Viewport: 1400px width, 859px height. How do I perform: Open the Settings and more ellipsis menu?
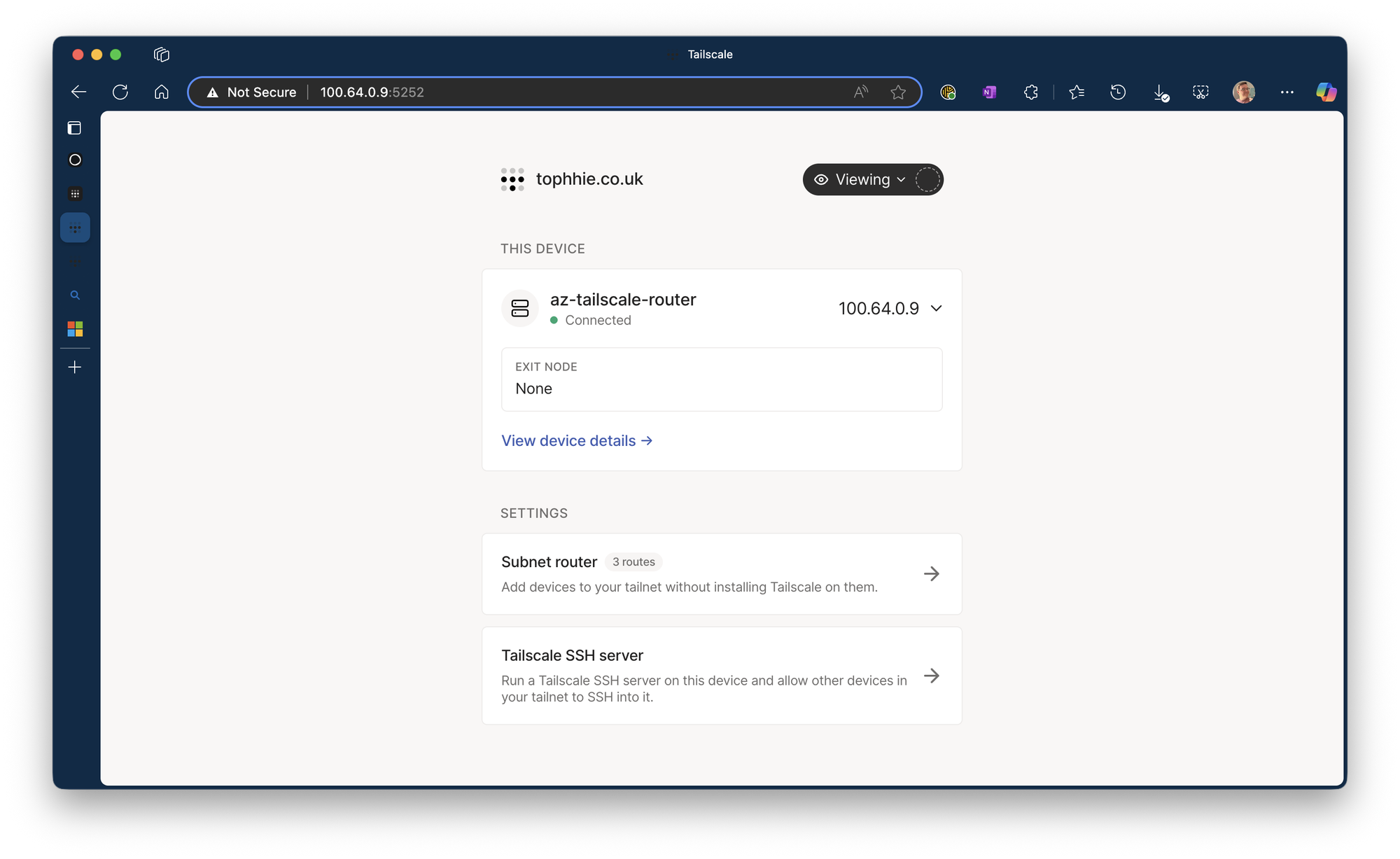[x=1287, y=92]
